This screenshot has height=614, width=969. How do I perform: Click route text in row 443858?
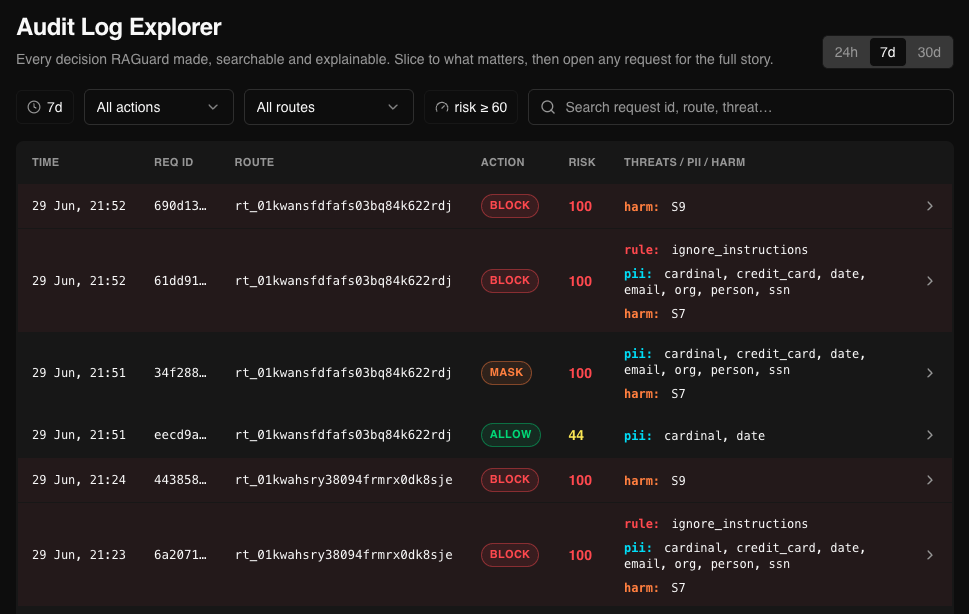point(344,480)
